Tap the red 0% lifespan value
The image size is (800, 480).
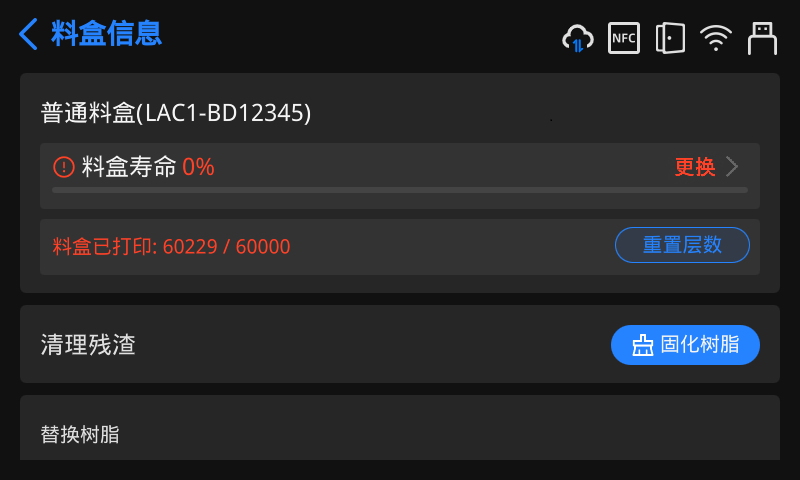point(198,167)
